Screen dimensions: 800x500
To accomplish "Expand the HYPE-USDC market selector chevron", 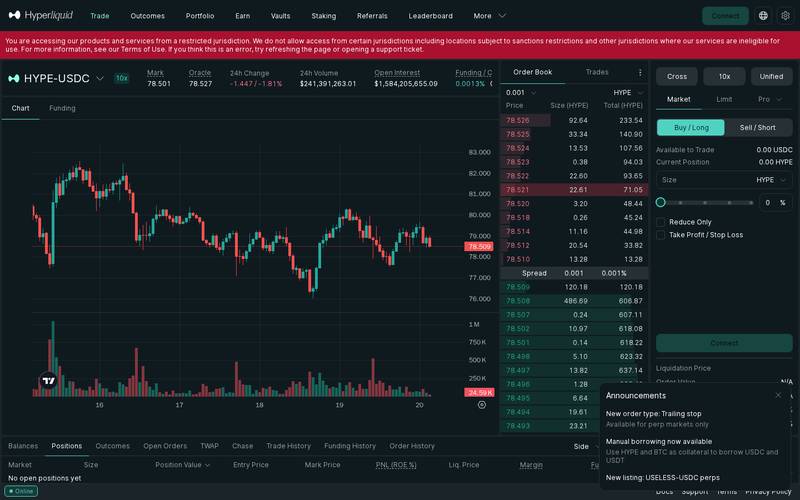I will (100, 78).
